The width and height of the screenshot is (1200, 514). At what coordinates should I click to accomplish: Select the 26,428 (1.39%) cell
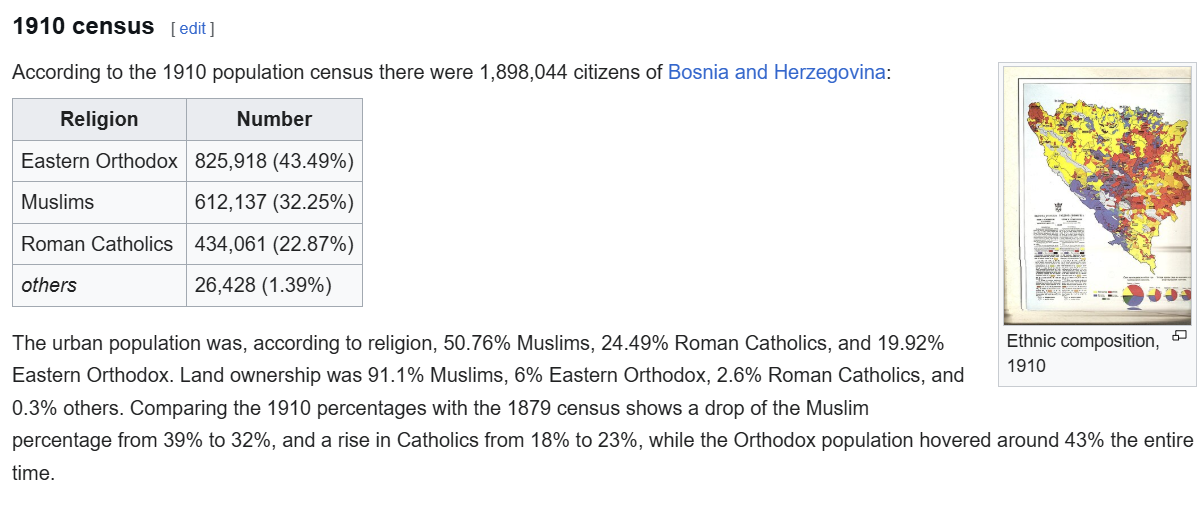tap(274, 285)
